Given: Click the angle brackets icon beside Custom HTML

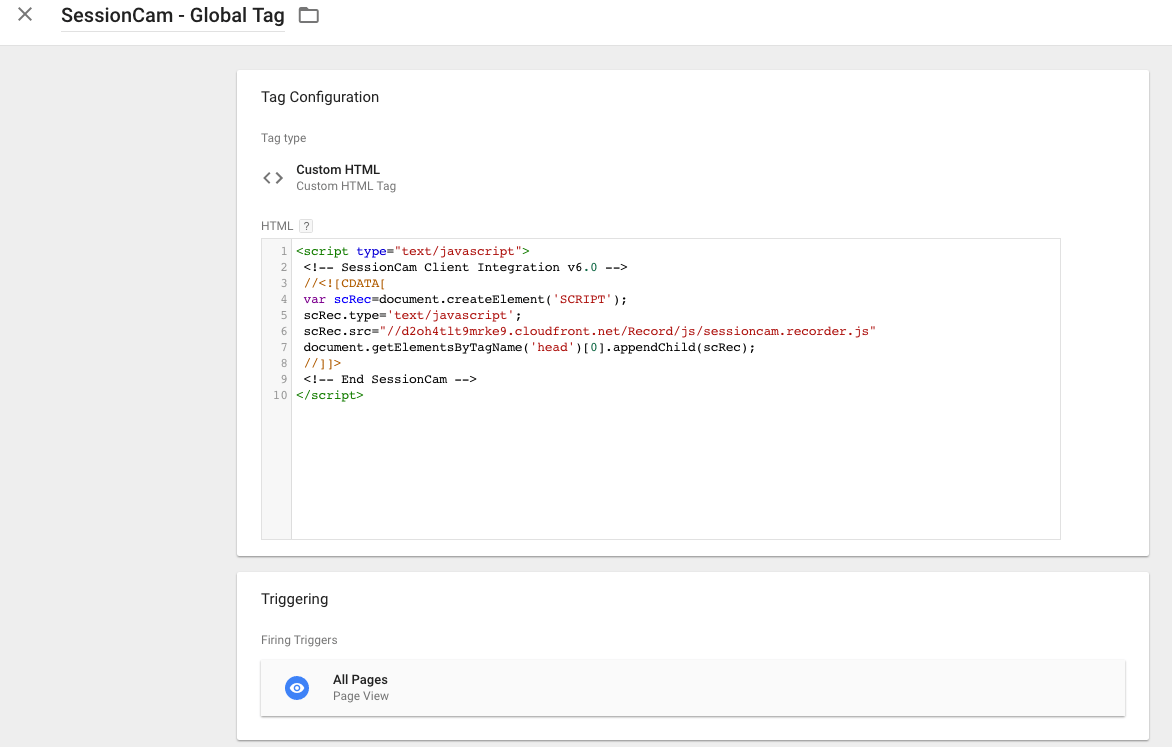Looking at the screenshot, I should [272, 177].
